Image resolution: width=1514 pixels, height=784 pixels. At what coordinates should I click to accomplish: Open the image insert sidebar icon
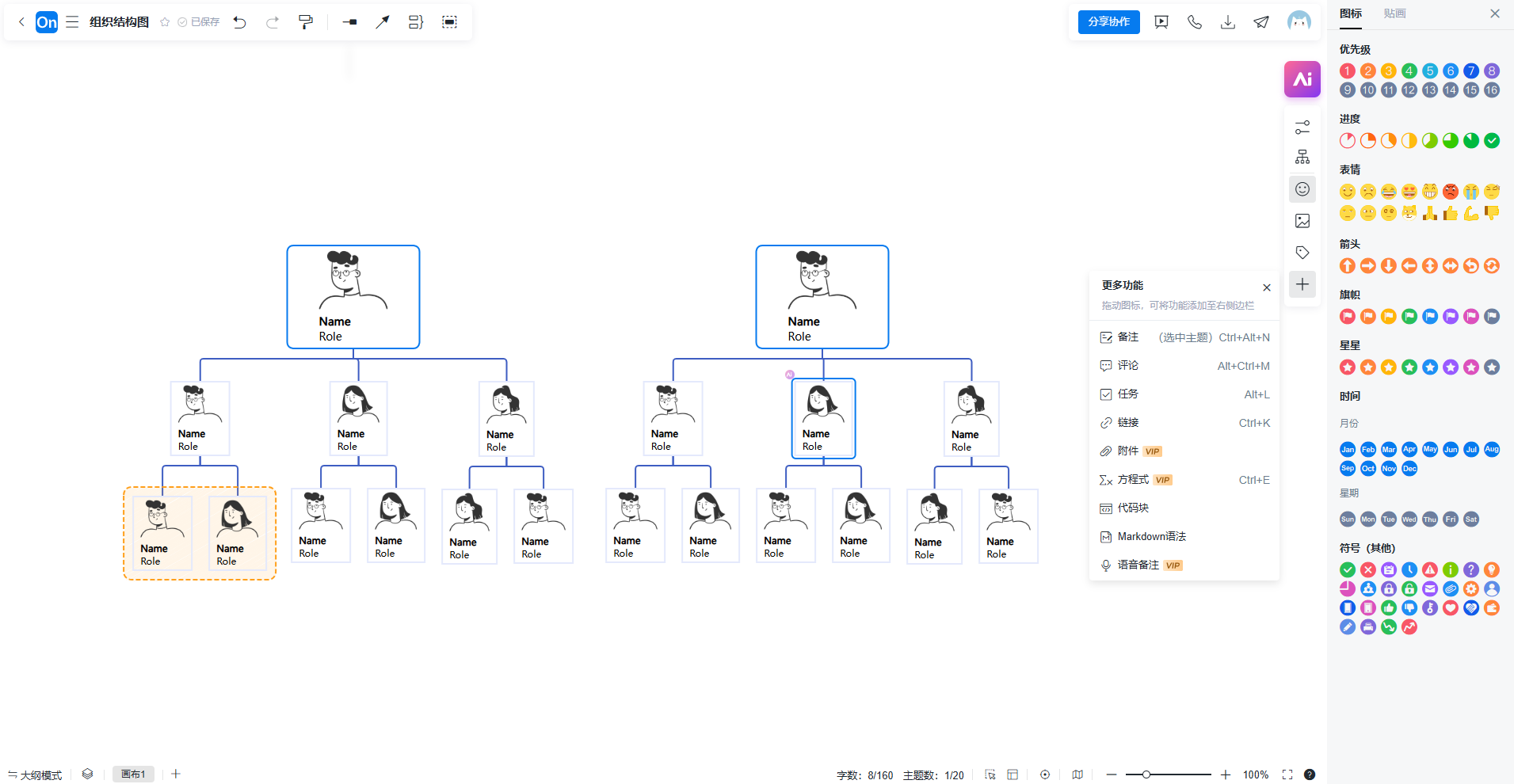pos(1302,221)
